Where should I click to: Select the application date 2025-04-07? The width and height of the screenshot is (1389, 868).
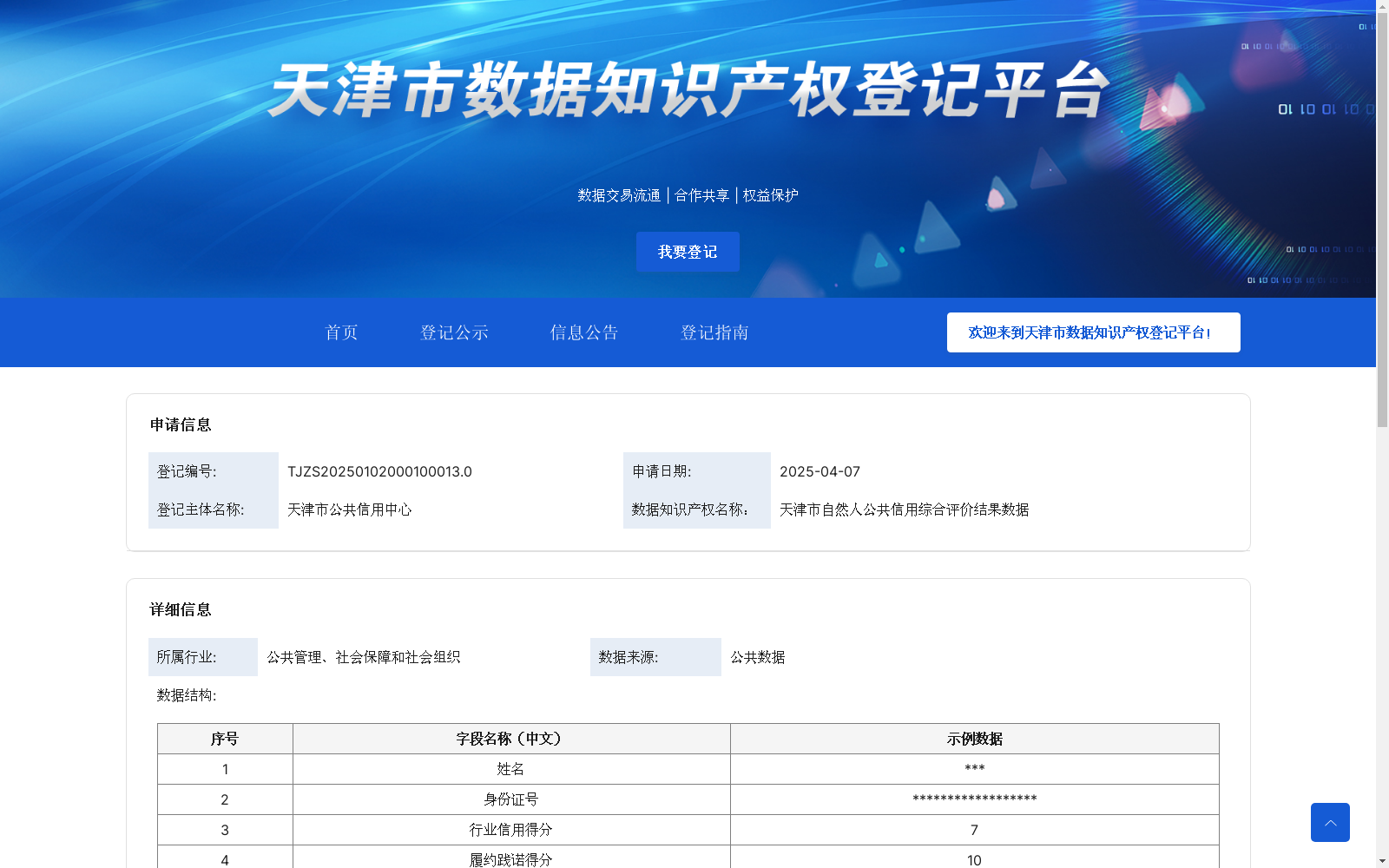tap(820, 471)
